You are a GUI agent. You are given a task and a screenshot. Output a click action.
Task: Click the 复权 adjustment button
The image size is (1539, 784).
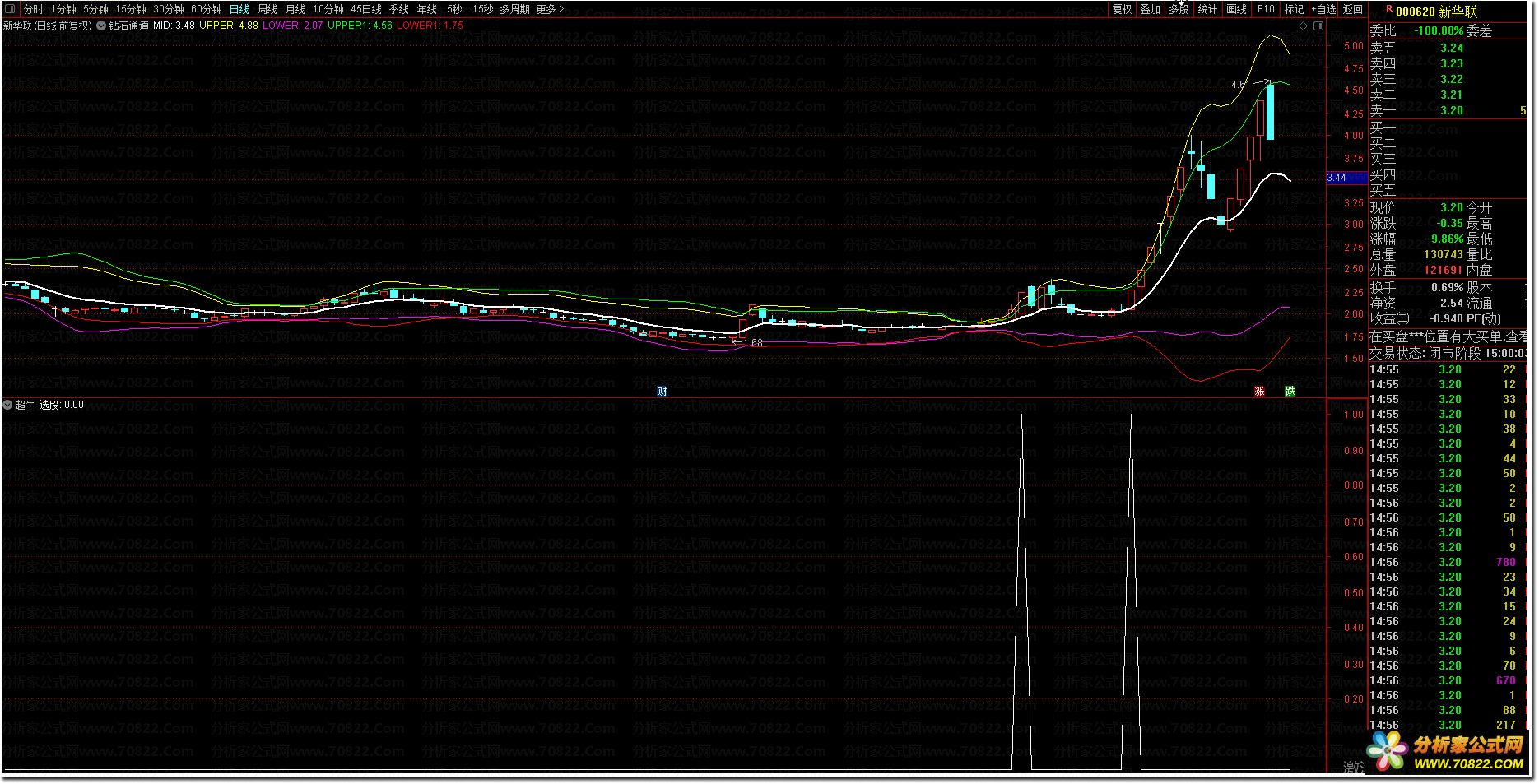pyautogui.click(x=1123, y=9)
